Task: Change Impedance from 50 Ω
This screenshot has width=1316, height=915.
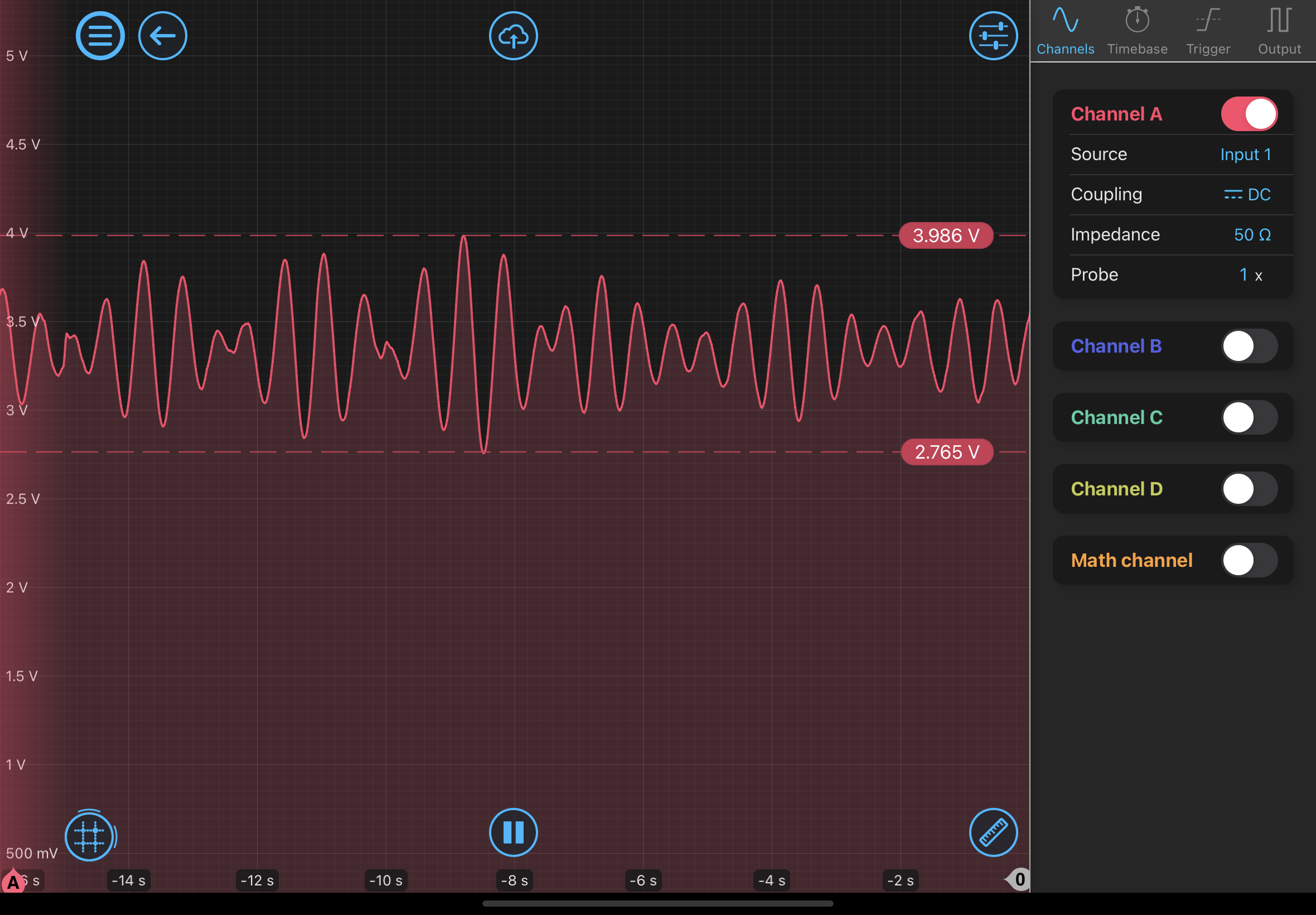Action: [1252, 234]
